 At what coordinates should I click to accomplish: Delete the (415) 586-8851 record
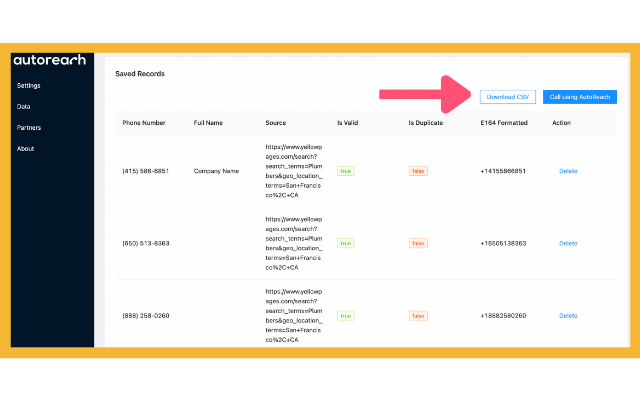[x=568, y=171]
